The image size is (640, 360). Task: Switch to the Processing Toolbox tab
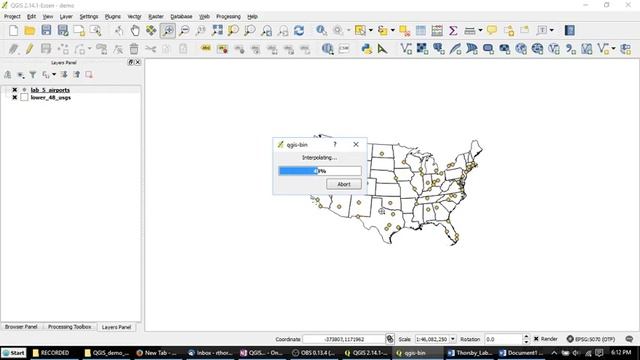coord(69,327)
